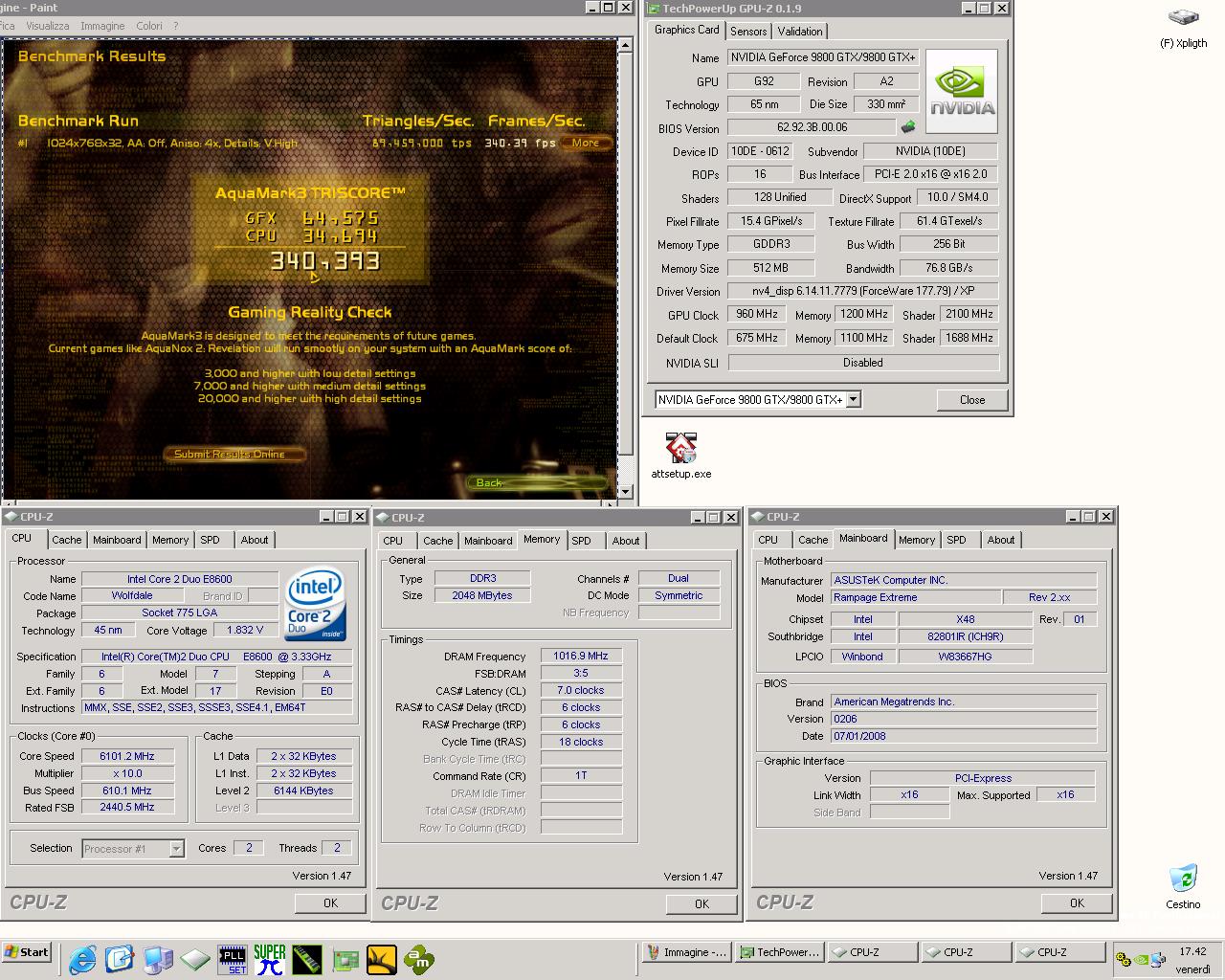Open the Colori menu in Paint
The image size is (1225, 980).
click(148, 26)
